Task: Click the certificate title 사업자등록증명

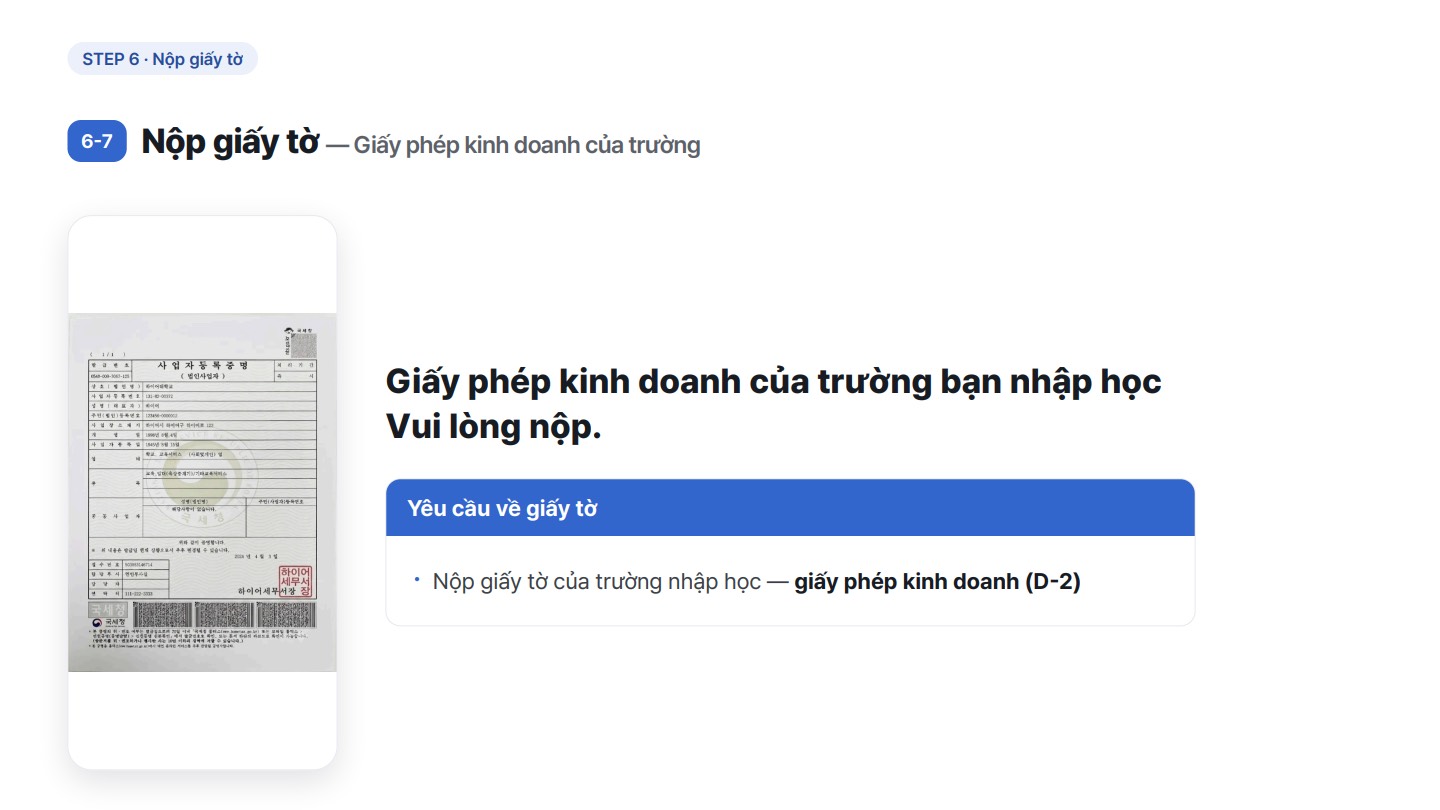Action: point(203,366)
